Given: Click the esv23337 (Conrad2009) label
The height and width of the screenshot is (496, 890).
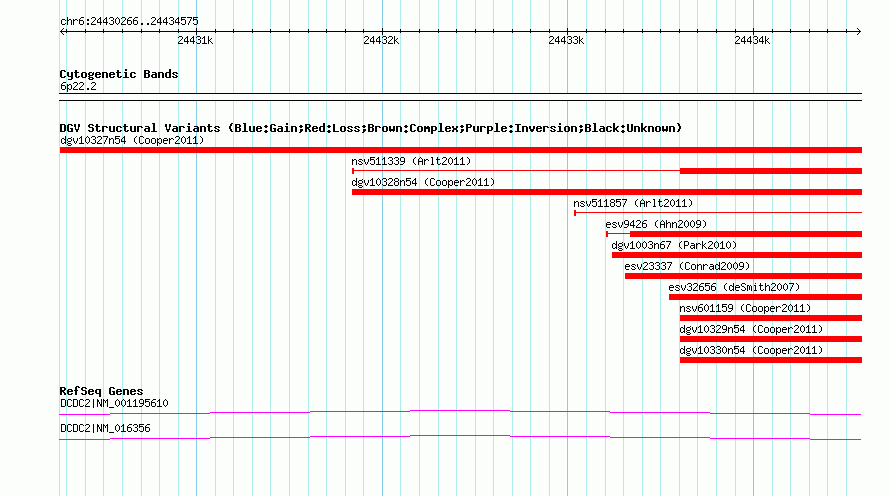Looking at the screenshot, I should [x=687, y=266].
